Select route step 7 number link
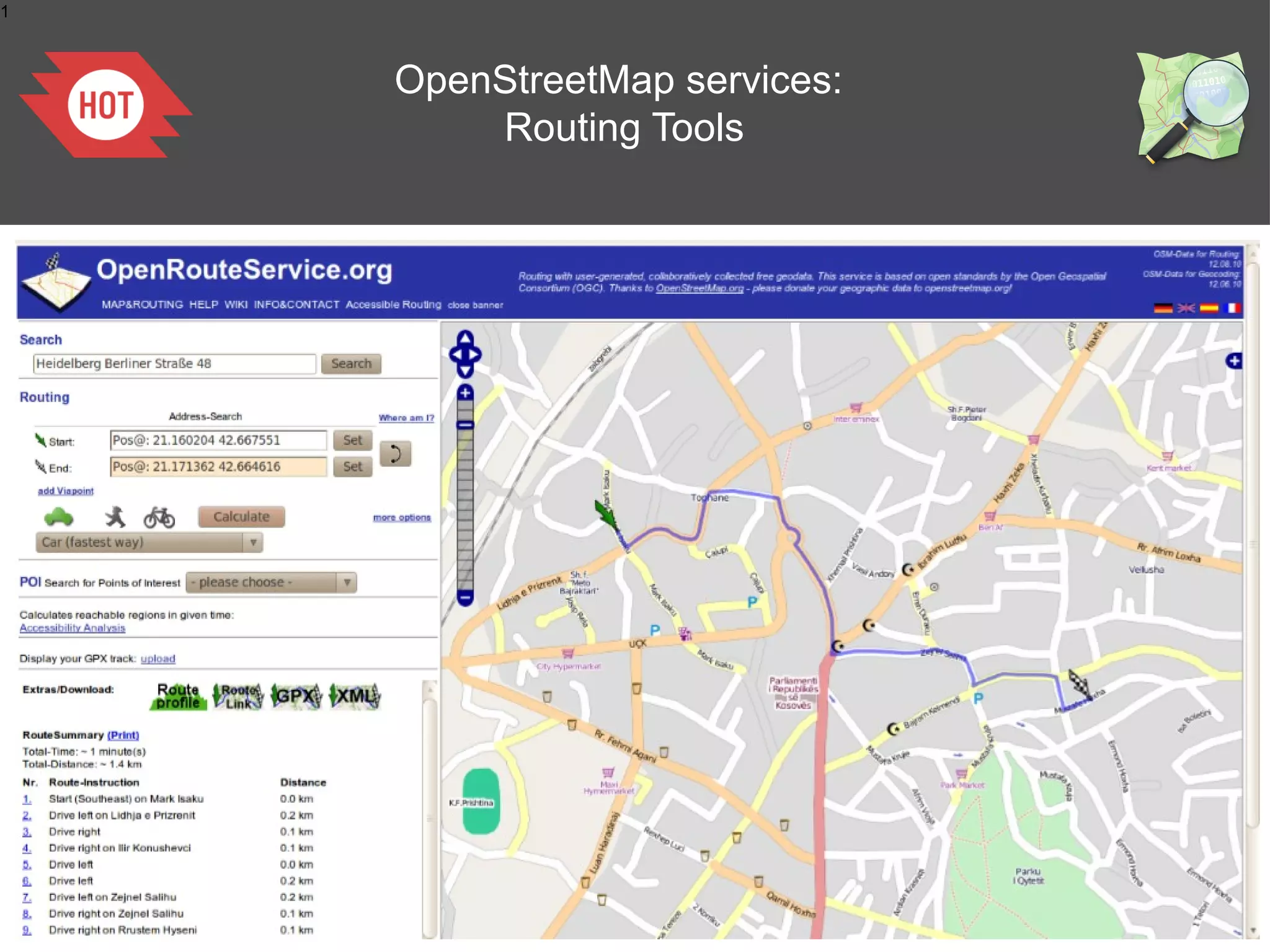Screen dimensions: 1270x952 pos(27,897)
